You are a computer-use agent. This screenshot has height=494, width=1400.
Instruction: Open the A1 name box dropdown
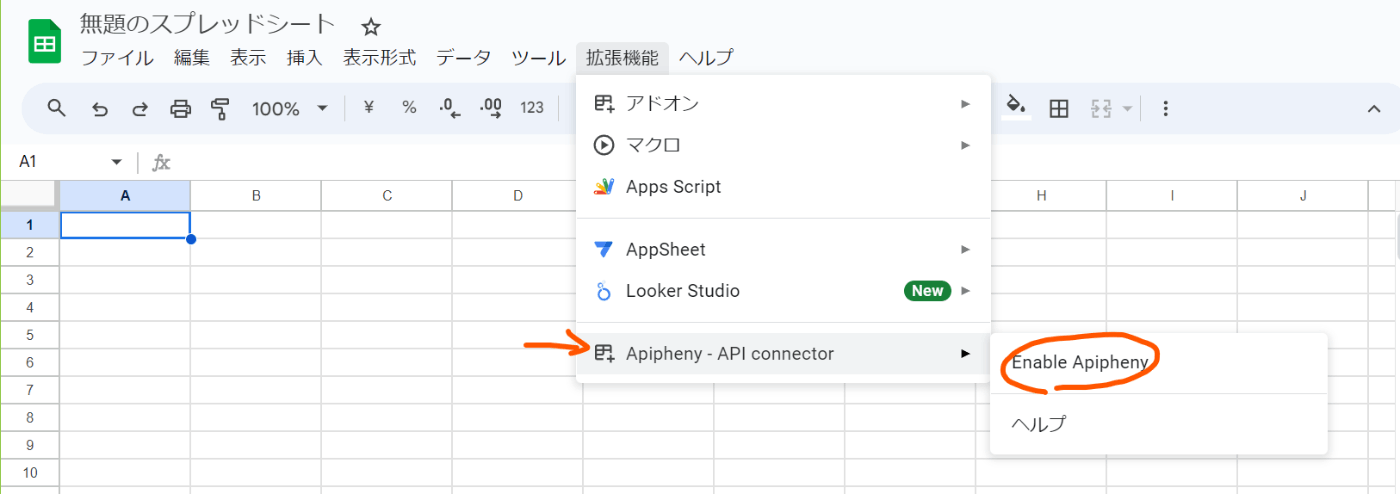pos(117,161)
